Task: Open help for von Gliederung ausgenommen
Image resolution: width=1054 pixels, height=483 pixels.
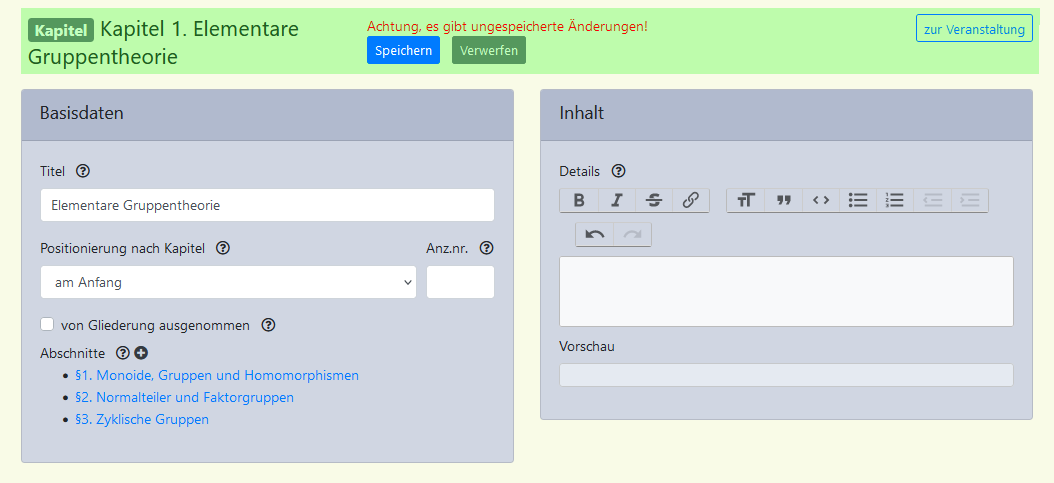Action: coord(268,325)
